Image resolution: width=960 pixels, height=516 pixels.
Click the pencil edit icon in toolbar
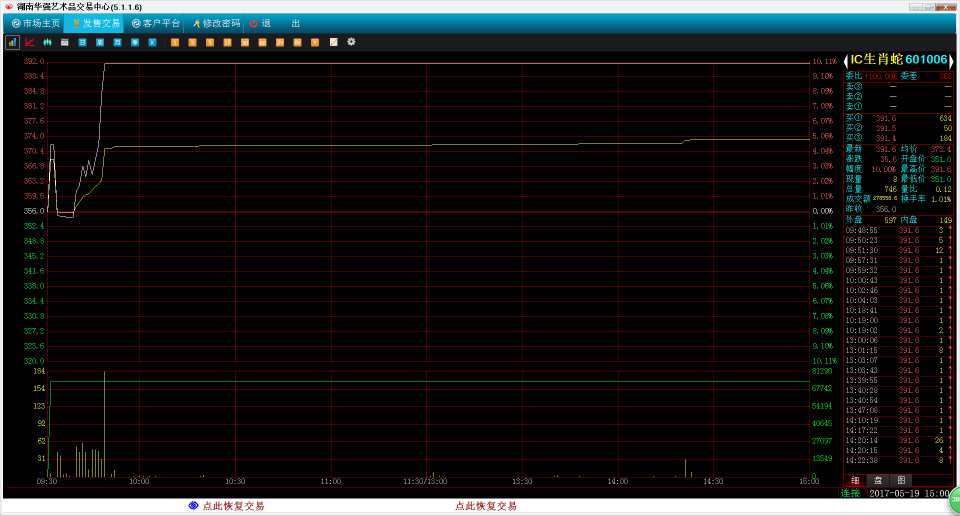click(x=333, y=42)
